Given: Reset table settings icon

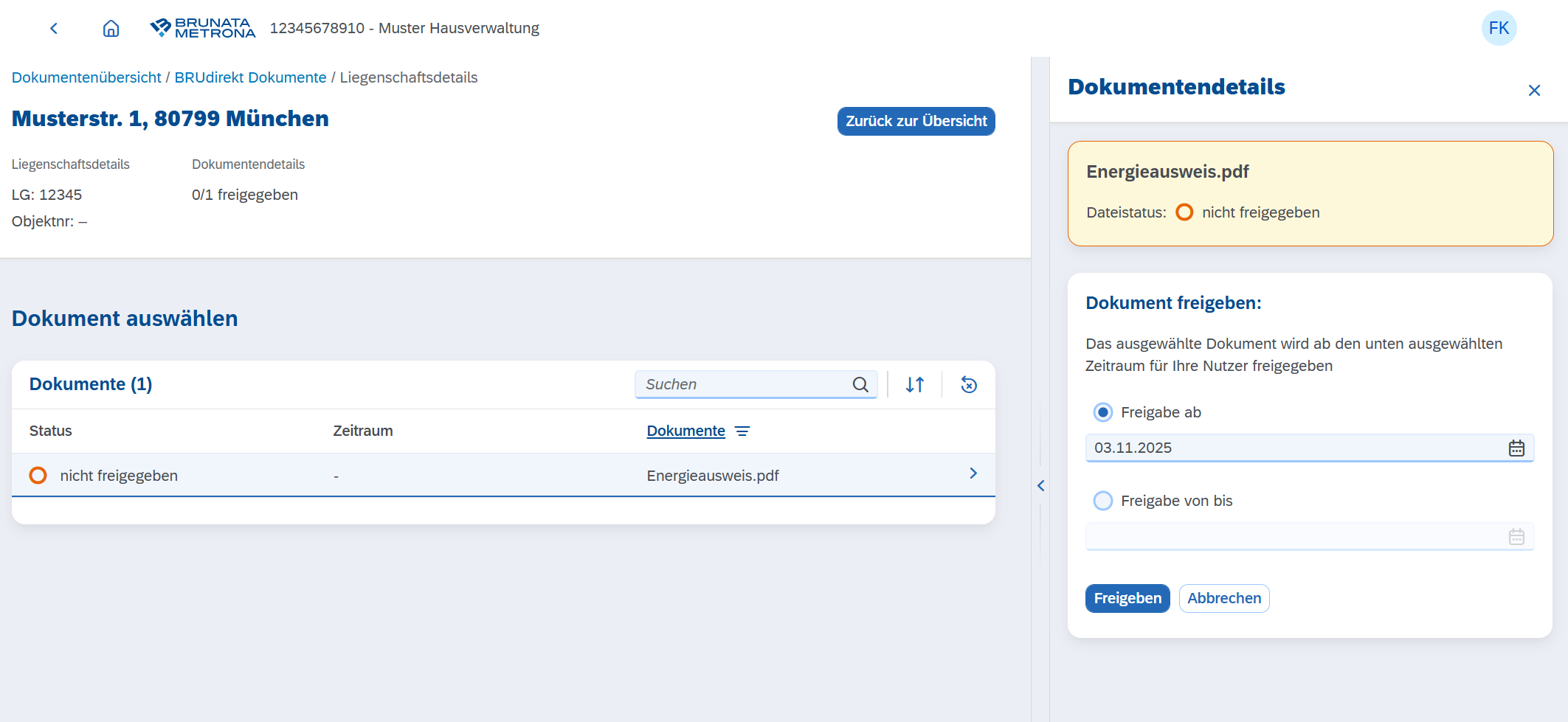Looking at the screenshot, I should [x=969, y=384].
